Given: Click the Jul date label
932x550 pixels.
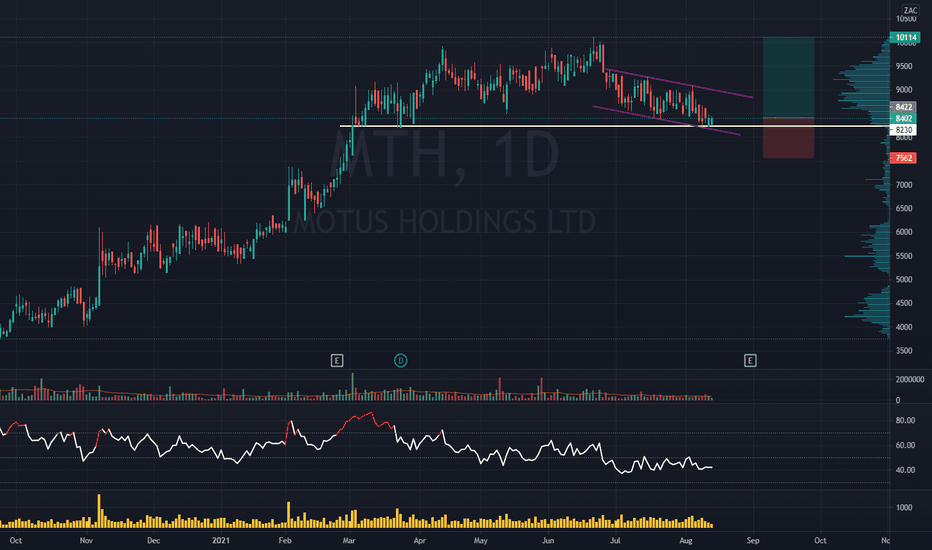Looking at the screenshot, I should point(615,540).
